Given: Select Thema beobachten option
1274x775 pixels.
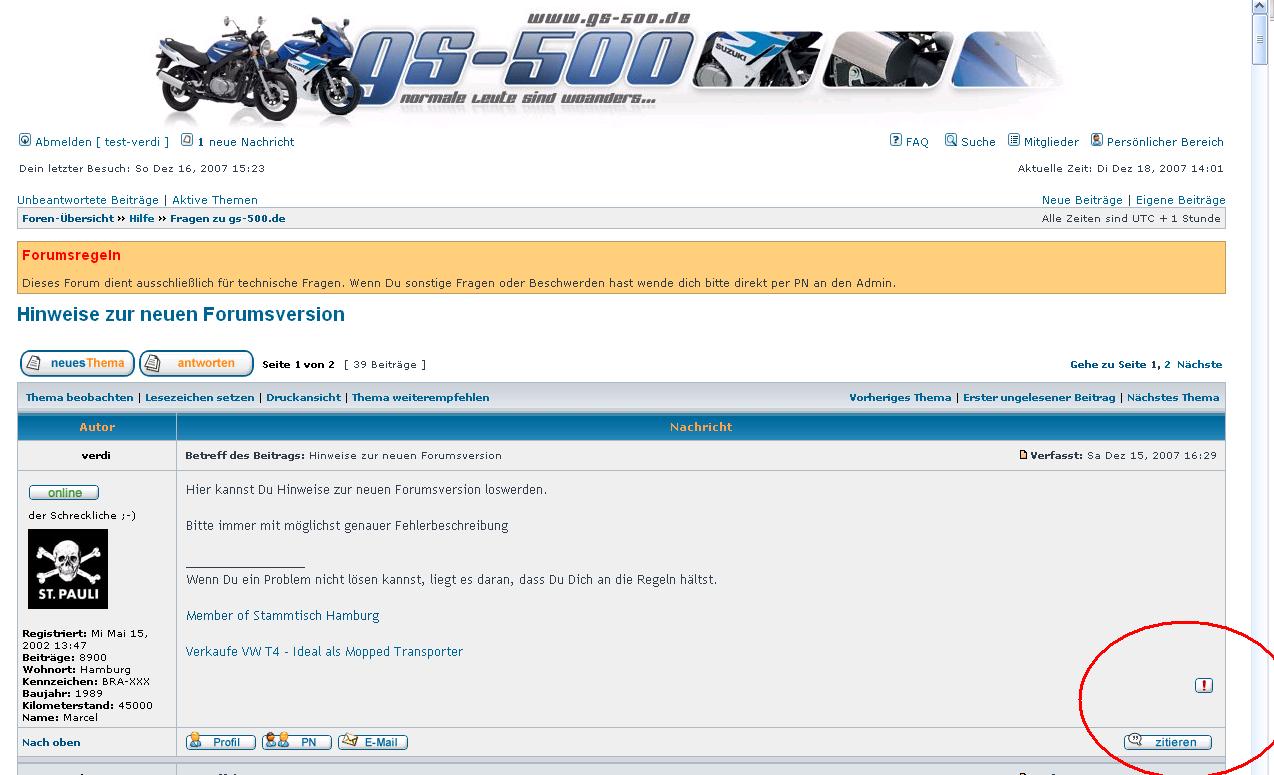Looking at the screenshot, I should pyautogui.click(x=79, y=397).
